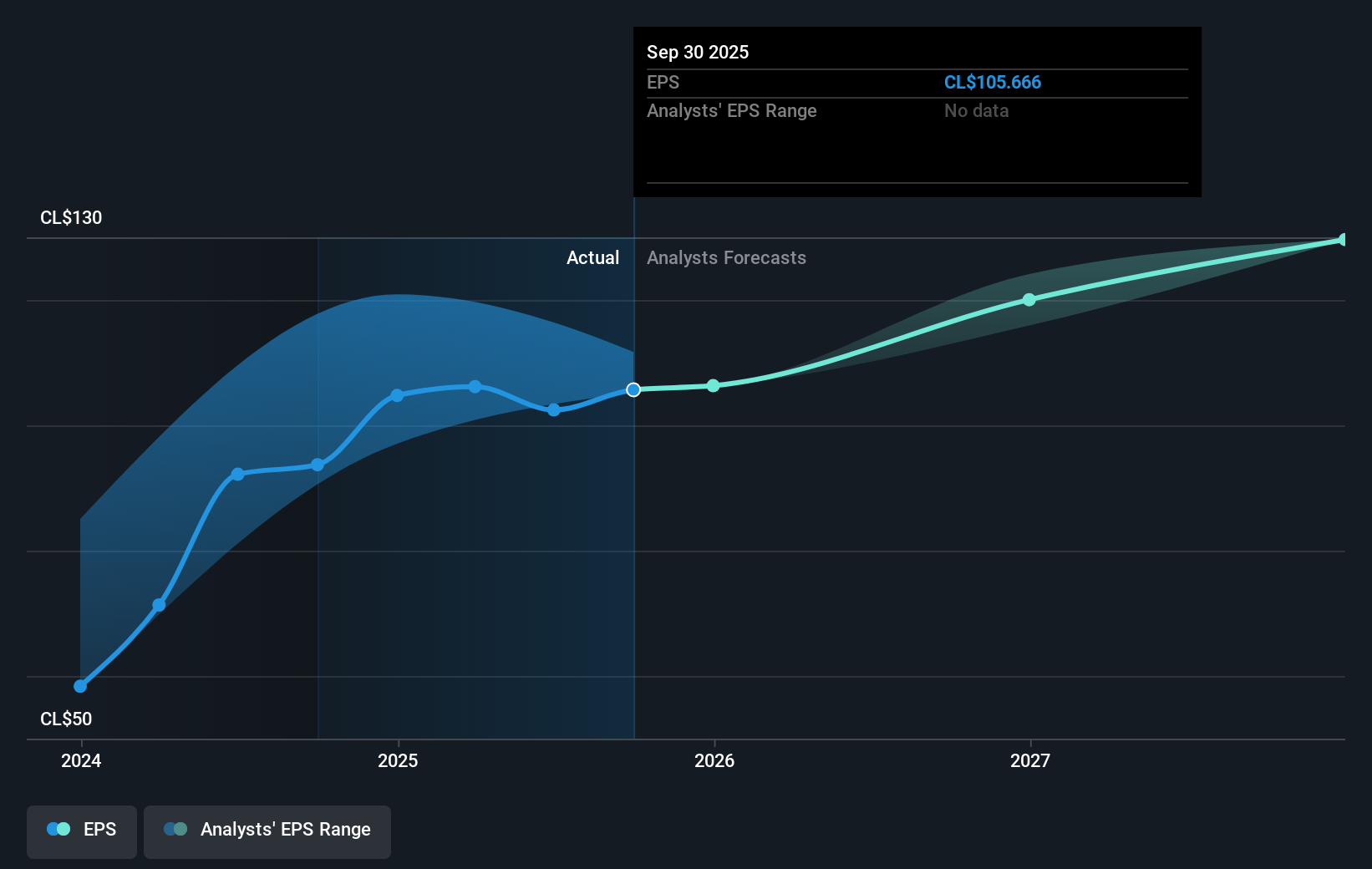The height and width of the screenshot is (869, 1372).
Task: Click the first EPS data point near CL$50
Action: point(80,685)
